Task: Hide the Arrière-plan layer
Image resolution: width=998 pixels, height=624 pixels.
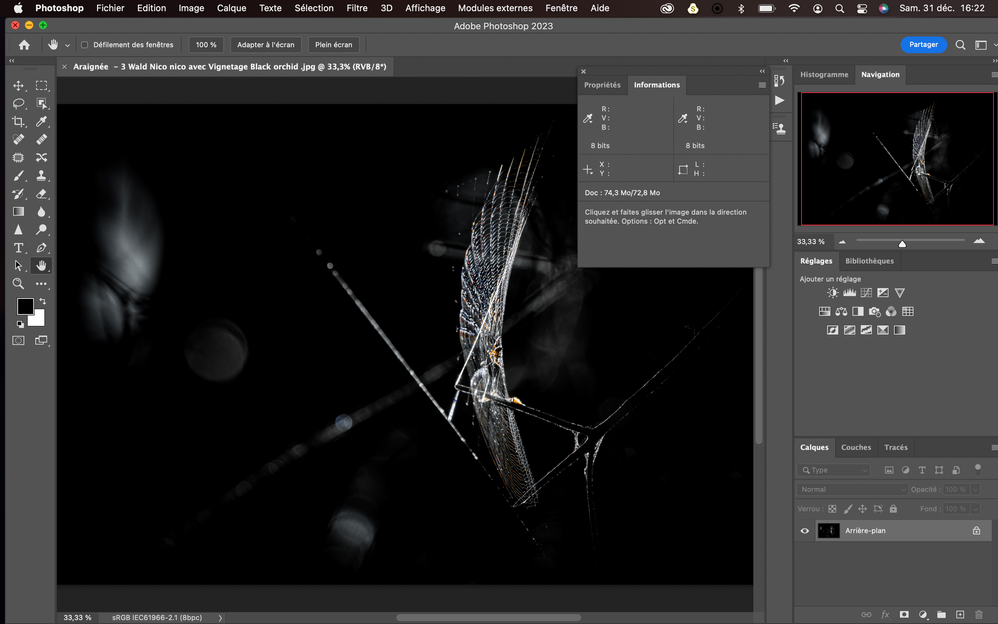Action: tap(805, 531)
